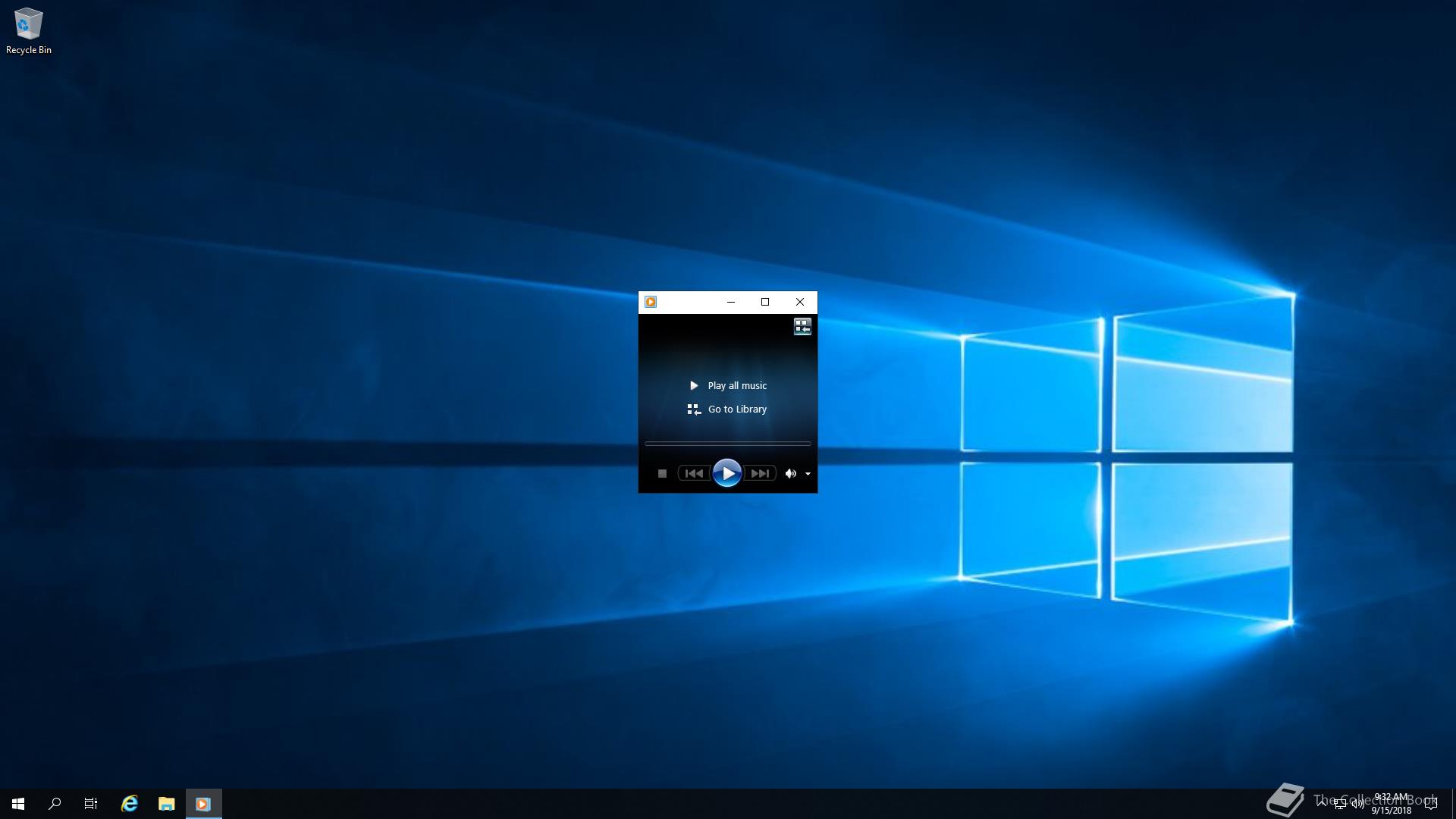The width and height of the screenshot is (1456, 819).
Task: Close the Media Player window
Action: [x=800, y=302]
